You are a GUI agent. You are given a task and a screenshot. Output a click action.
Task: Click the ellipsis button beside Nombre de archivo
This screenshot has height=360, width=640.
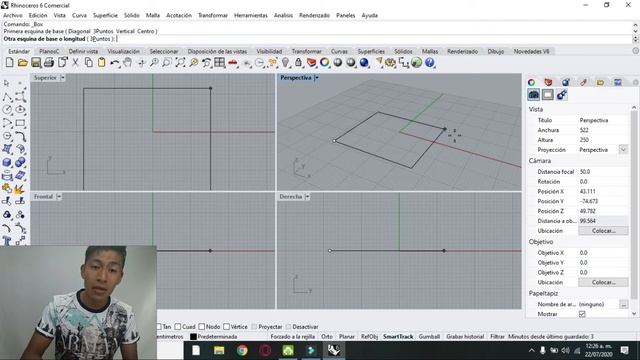point(623,304)
